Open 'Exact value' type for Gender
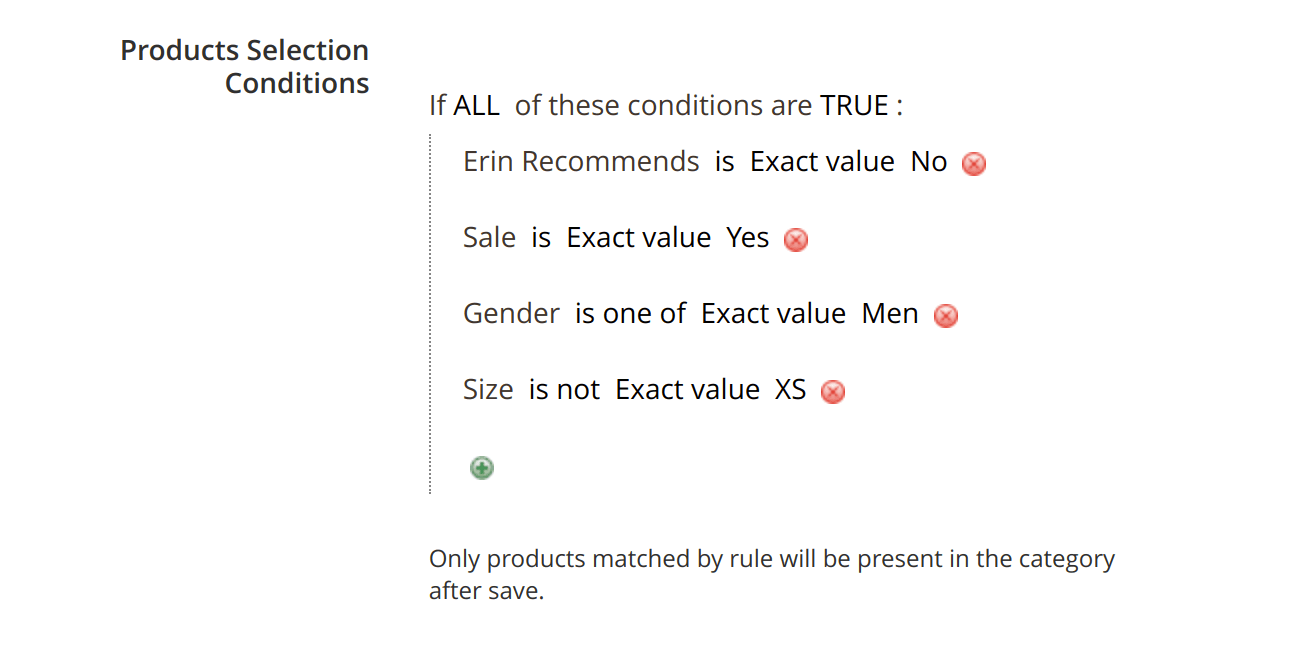The height and width of the screenshot is (650, 1300). click(774, 313)
